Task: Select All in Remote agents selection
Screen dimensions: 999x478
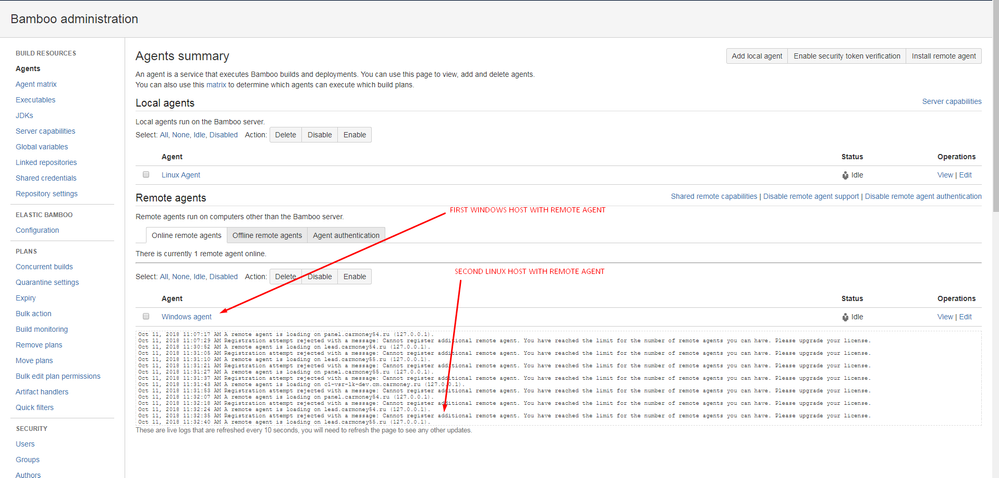Action: click(x=164, y=277)
